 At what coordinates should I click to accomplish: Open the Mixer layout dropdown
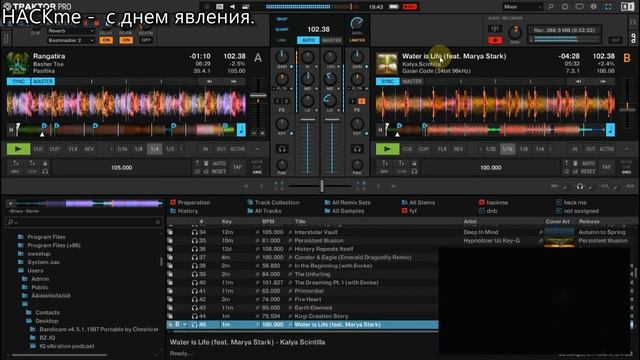pos(522,7)
